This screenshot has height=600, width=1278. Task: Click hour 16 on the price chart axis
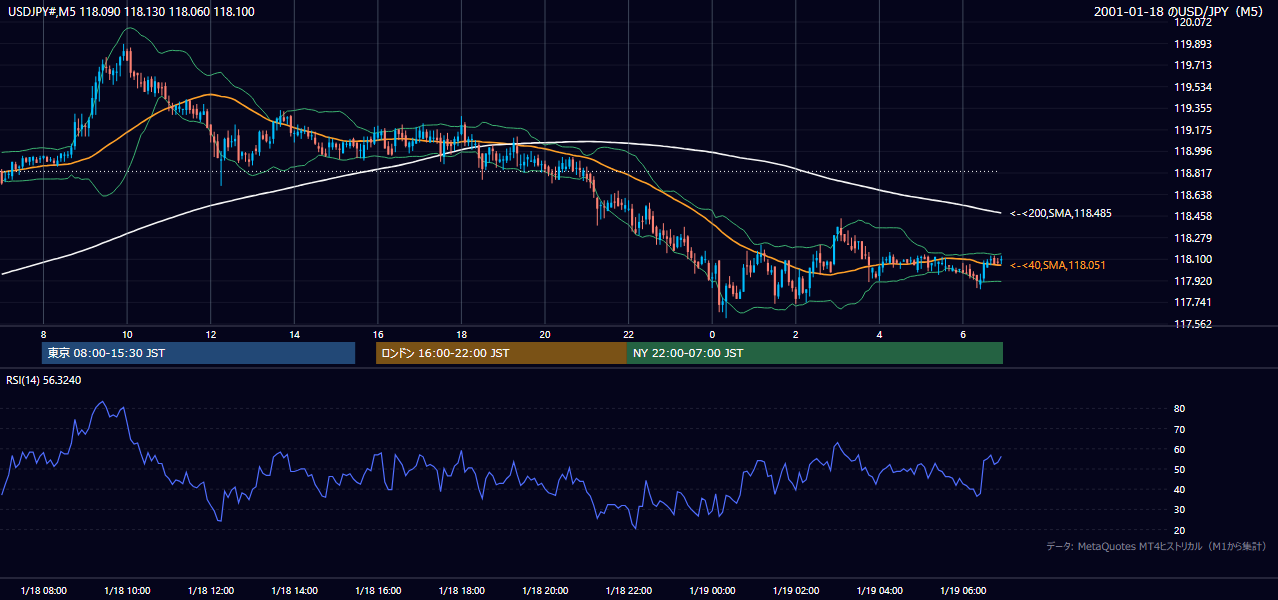click(378, 334)
